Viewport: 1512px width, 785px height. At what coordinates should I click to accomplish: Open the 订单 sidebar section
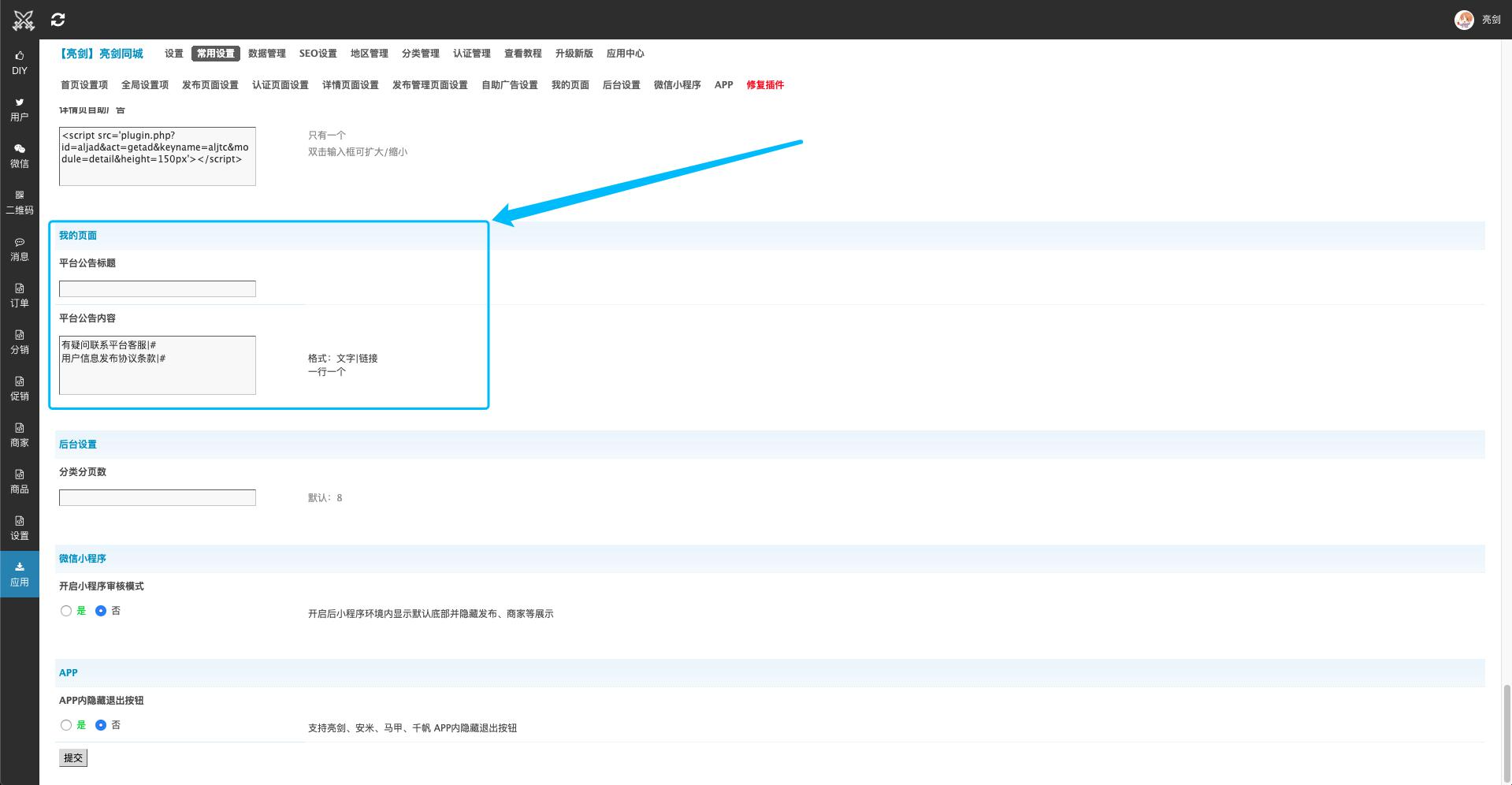pyautogui.click(x=20, y=296)
